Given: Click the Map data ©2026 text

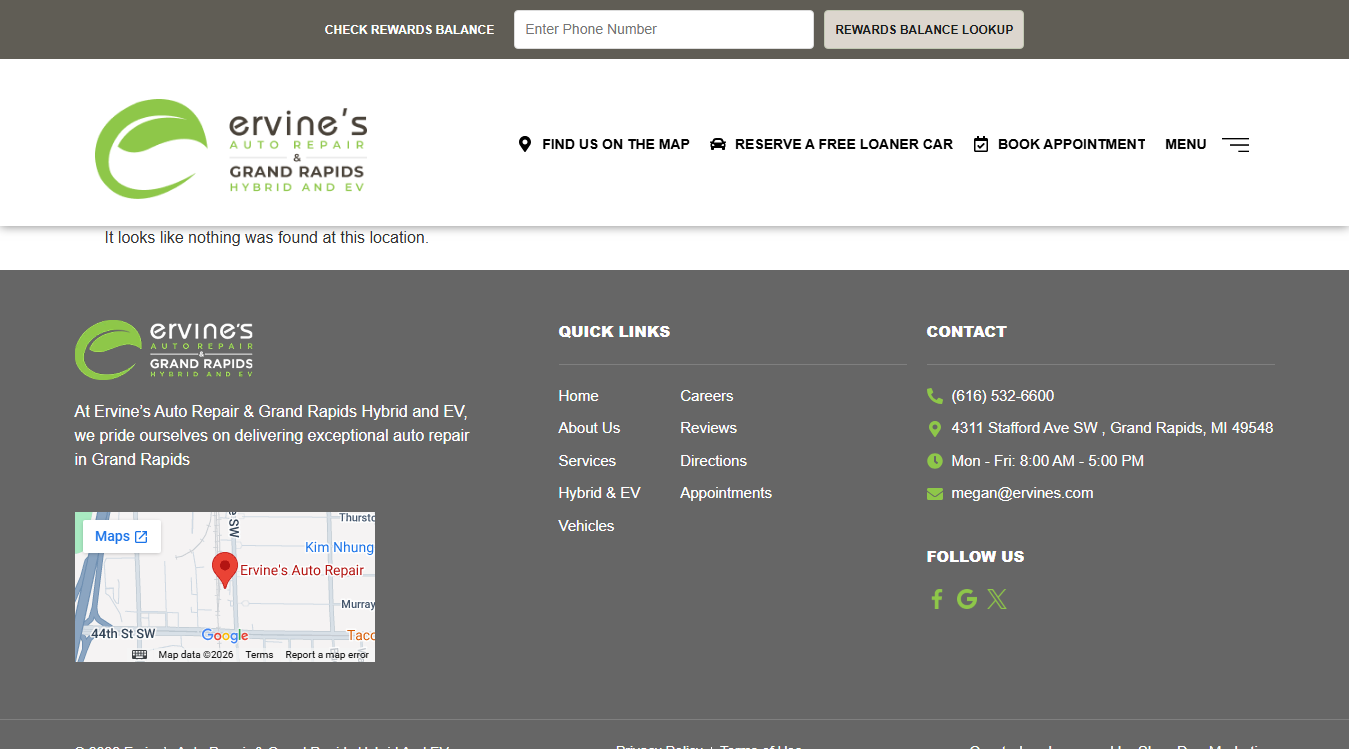Looking at the screenshot, I should pyautogui.click(x=196, y=655).
